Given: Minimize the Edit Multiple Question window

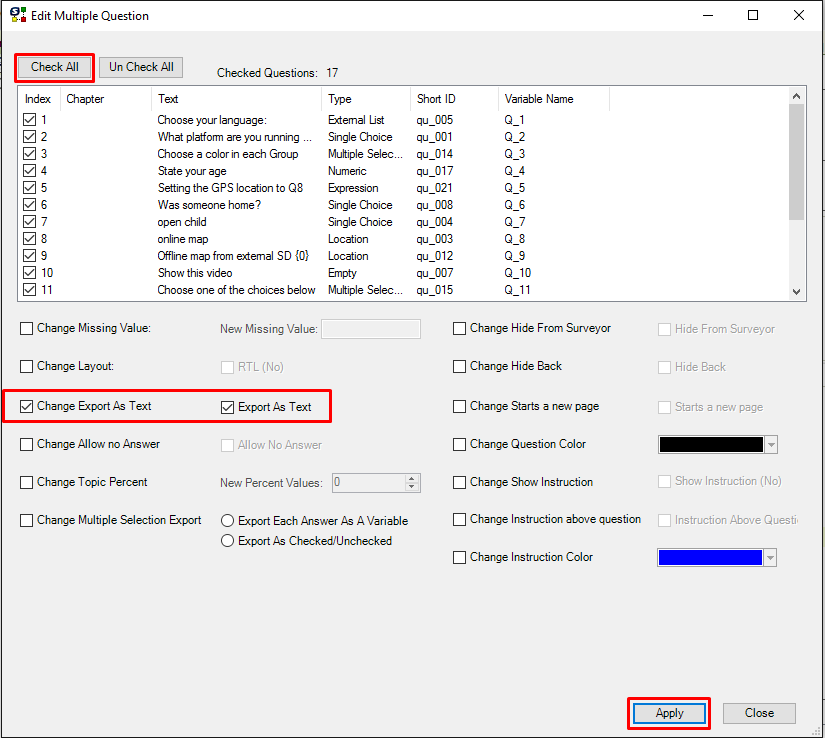Looking at the screenshot, I should 708,15.
